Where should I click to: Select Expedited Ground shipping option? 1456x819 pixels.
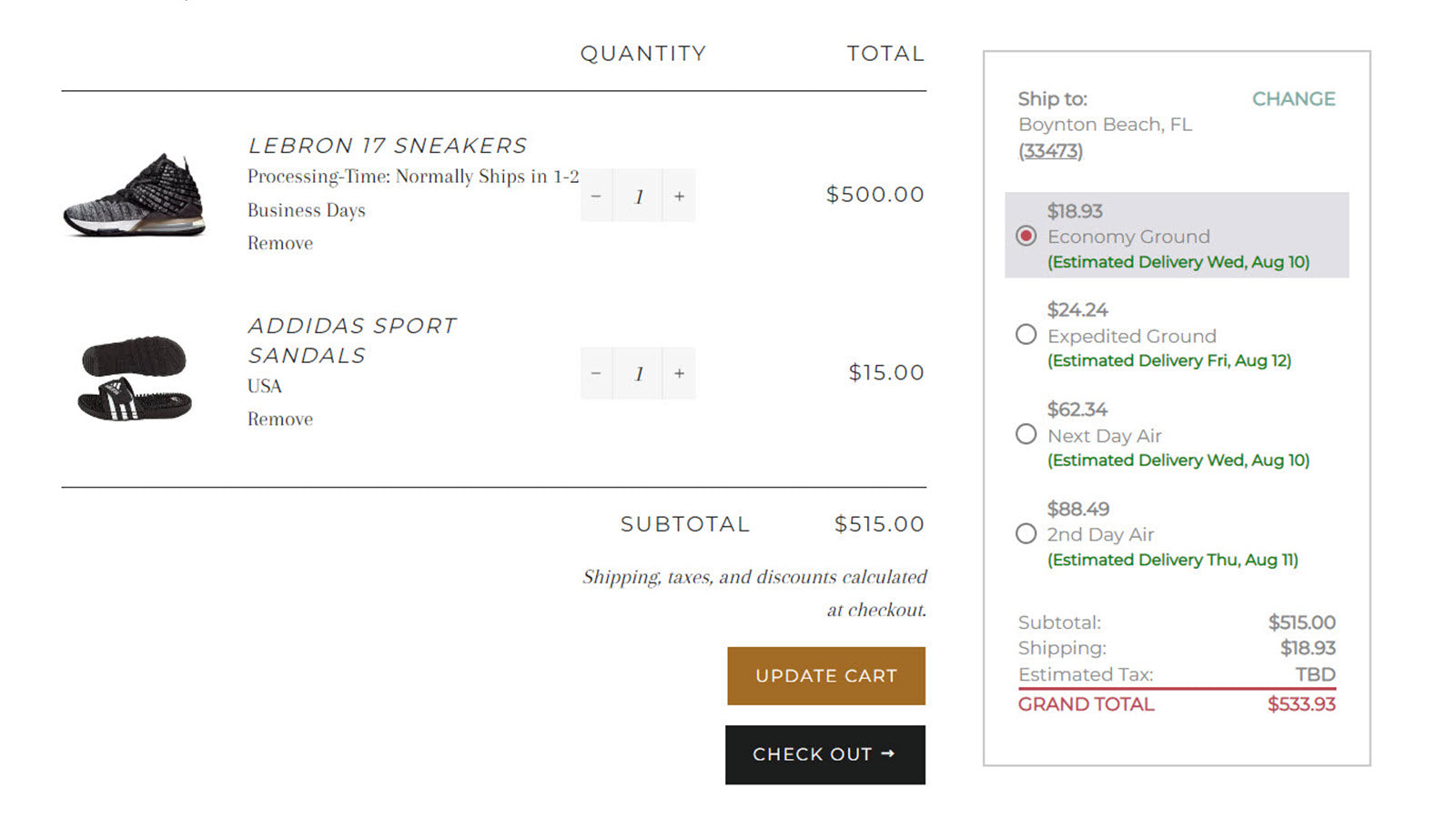[x=1026, y=335]
